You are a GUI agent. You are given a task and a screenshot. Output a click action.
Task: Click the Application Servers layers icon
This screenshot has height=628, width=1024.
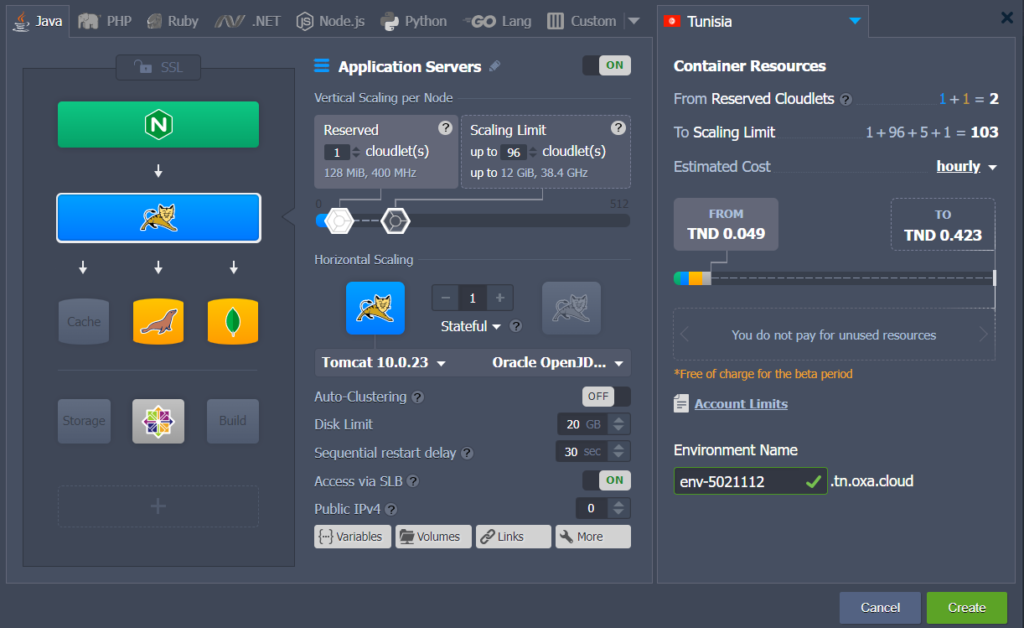(321, 66)
